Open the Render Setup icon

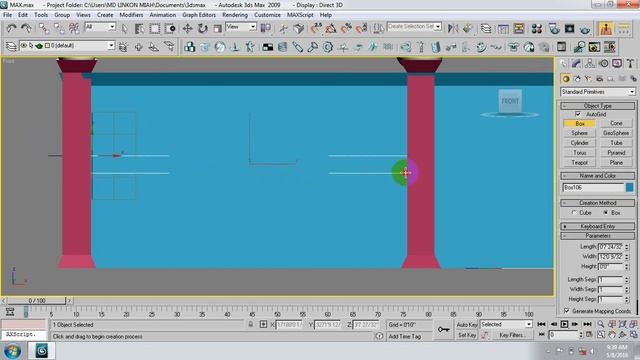click(554, 28)
